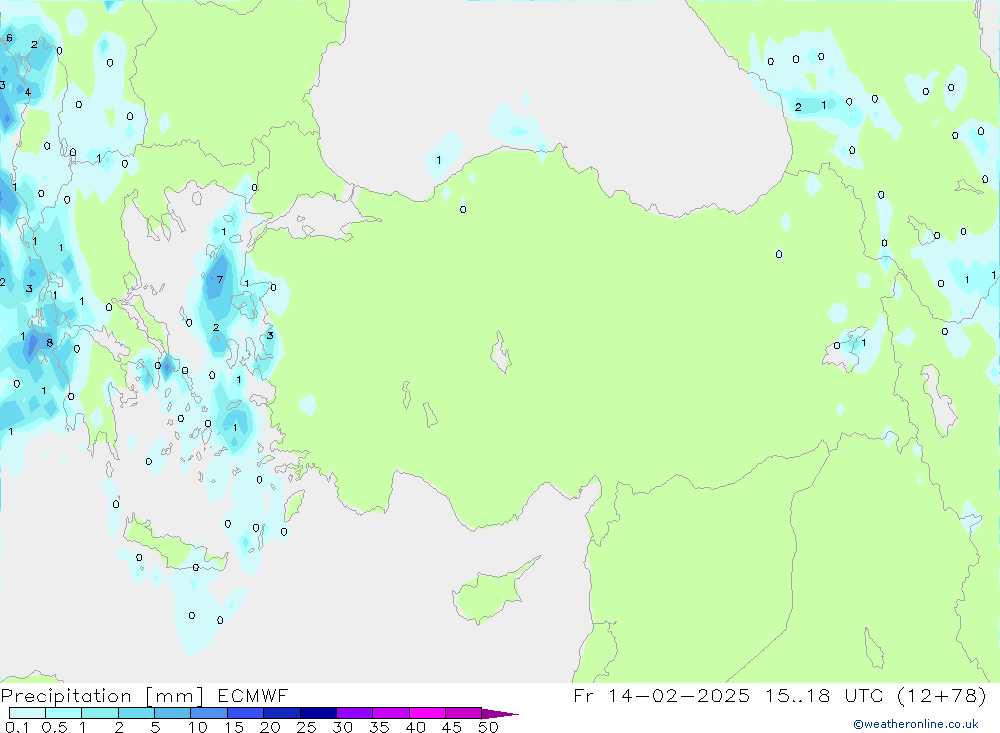Click the precipitation value "8" on the map
This screenshot has width=1000, height=733.
[x=49, y=343]
